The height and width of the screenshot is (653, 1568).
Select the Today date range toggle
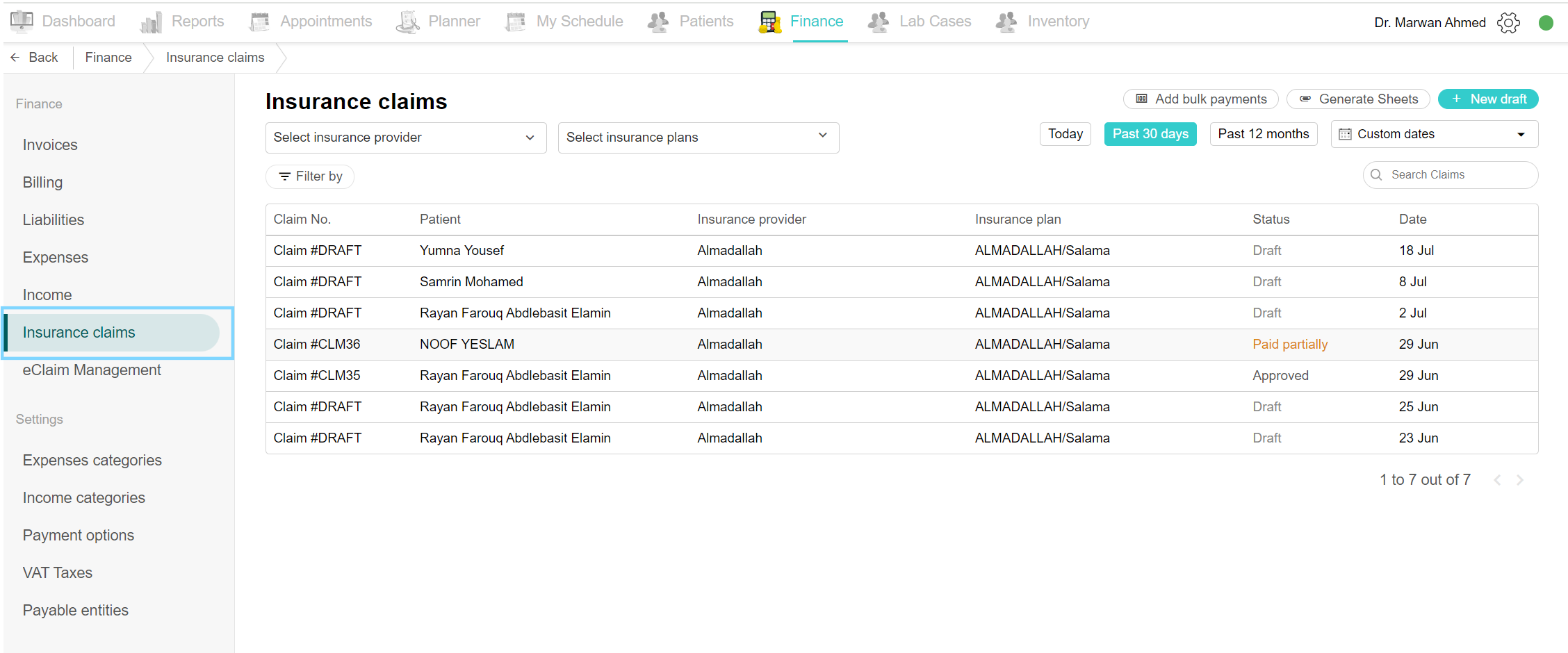pos(1065,134)
